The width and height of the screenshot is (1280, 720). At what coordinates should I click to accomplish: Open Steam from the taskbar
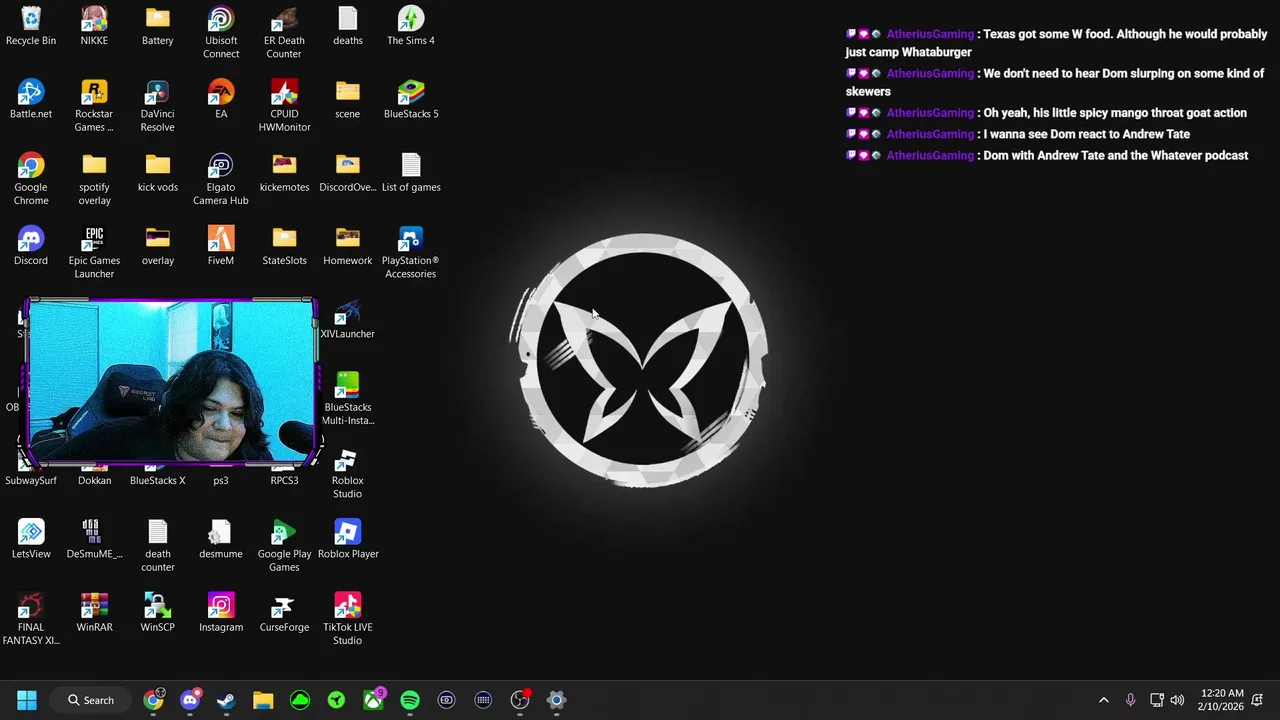coord(226,700)
